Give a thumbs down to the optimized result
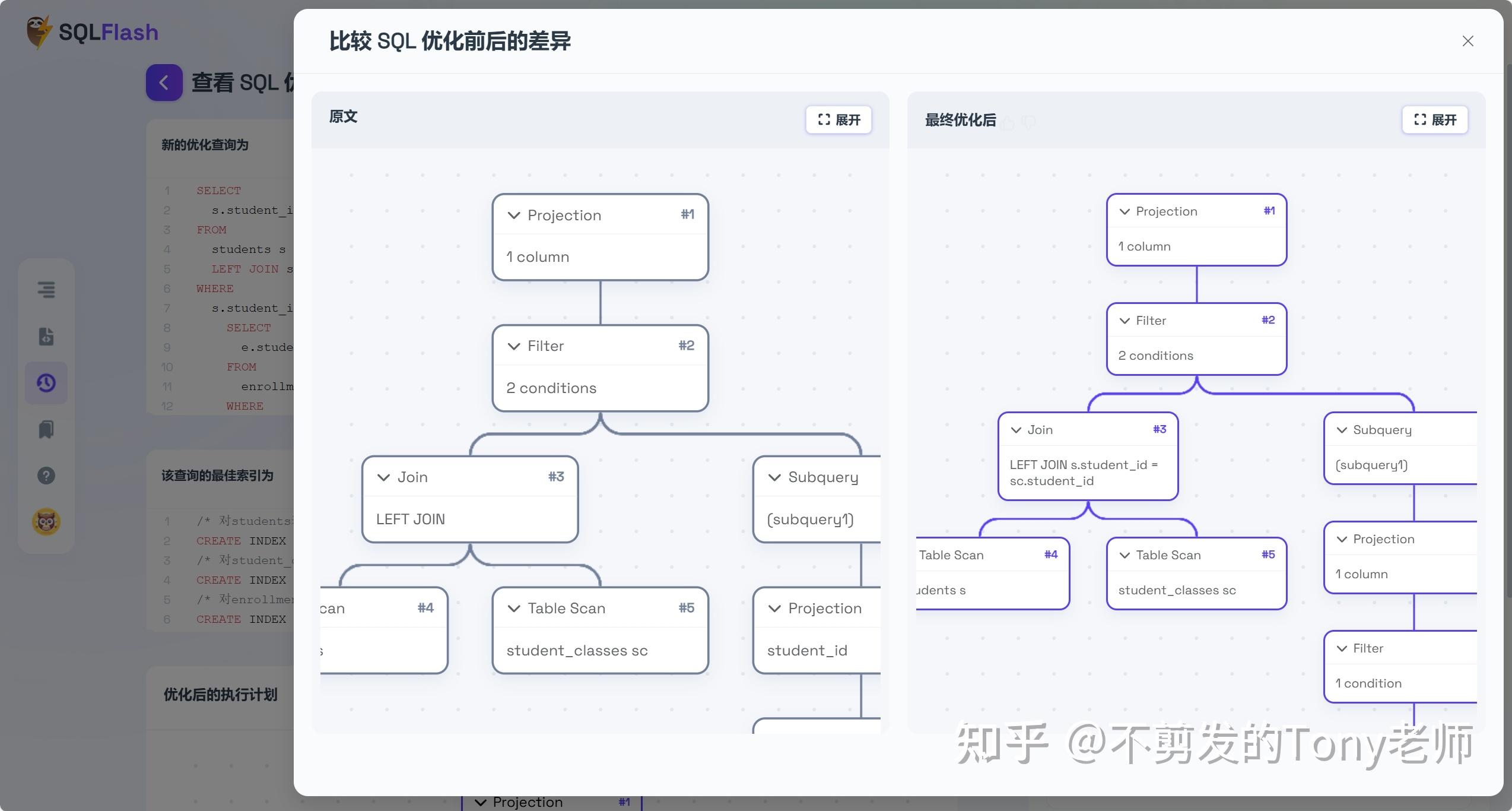This screenshot has height=811, width=1512. click(1030, 122)
